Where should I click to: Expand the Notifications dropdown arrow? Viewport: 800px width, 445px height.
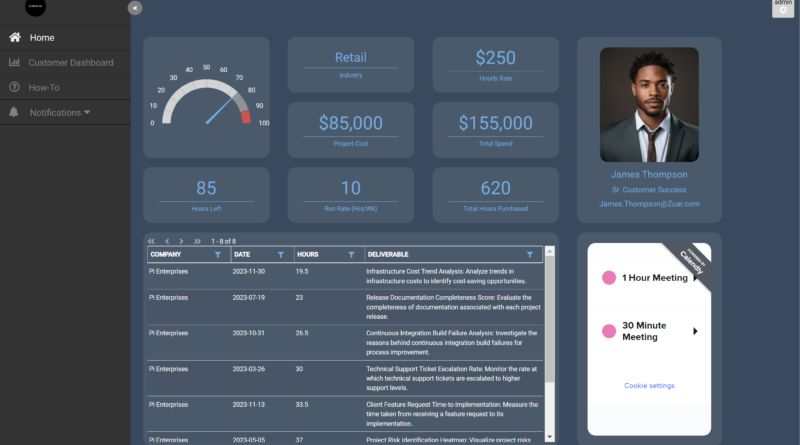click(87, 112)
